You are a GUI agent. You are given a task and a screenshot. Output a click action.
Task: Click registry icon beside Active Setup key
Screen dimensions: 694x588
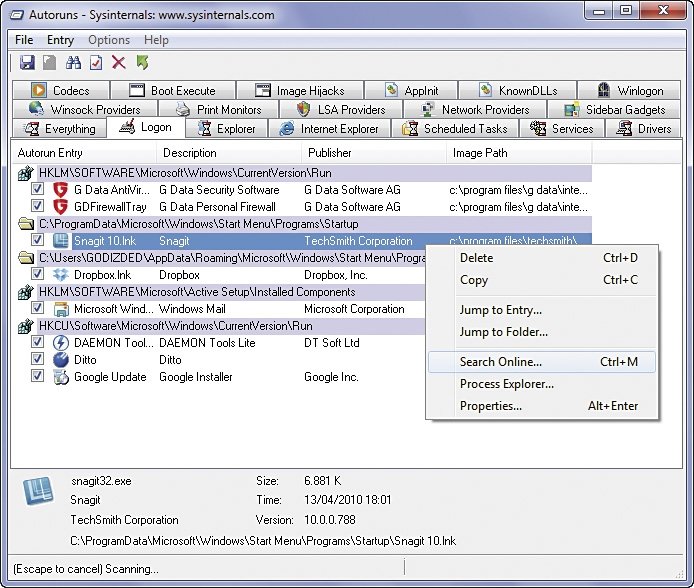[x=26, y=292]
